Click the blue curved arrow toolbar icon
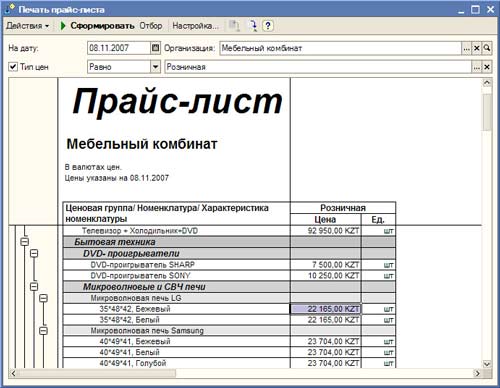500x388 pixels. click(x=253, y=26)
